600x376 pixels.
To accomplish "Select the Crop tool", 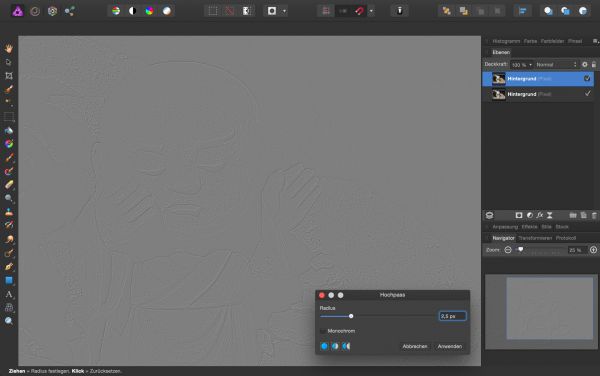I will pyautogui.click(x=9, y=76).
